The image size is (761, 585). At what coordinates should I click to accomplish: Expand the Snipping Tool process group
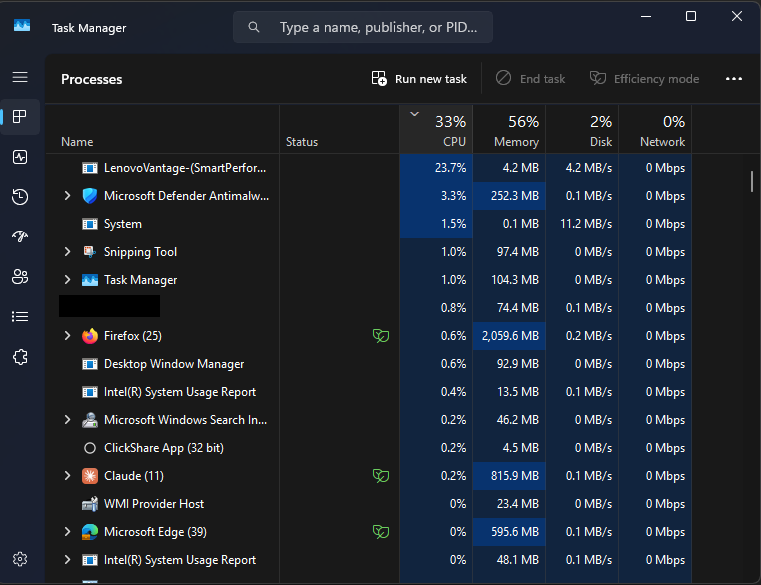(x=67, y=251)
